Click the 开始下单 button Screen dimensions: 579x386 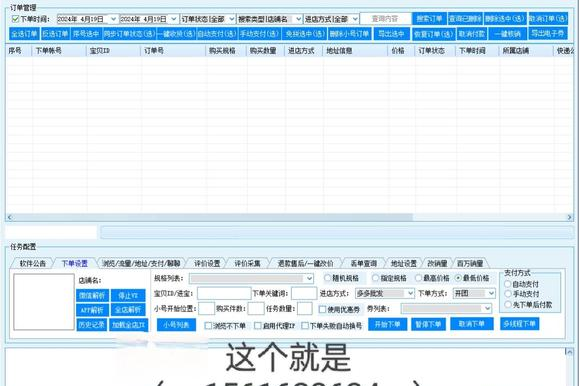[388, 324]
